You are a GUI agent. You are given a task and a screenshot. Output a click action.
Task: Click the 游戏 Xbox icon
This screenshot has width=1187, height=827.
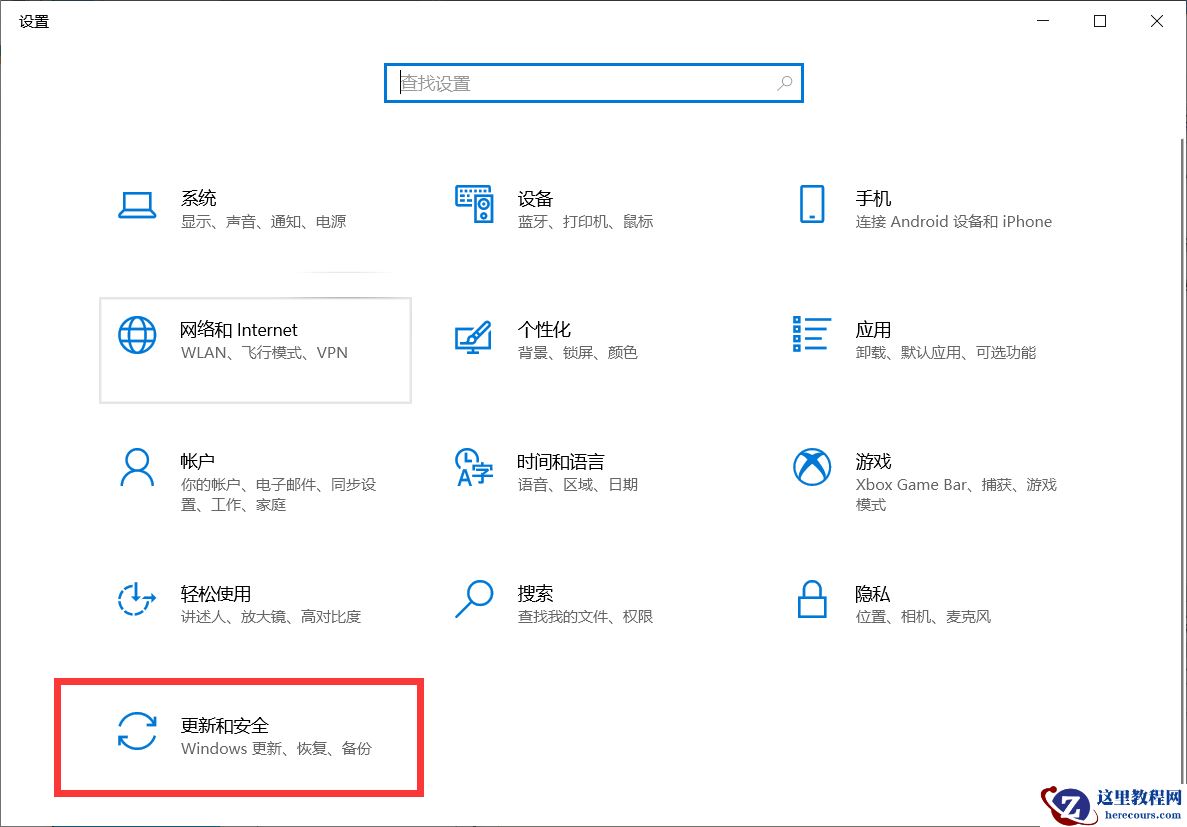(812, 467)
